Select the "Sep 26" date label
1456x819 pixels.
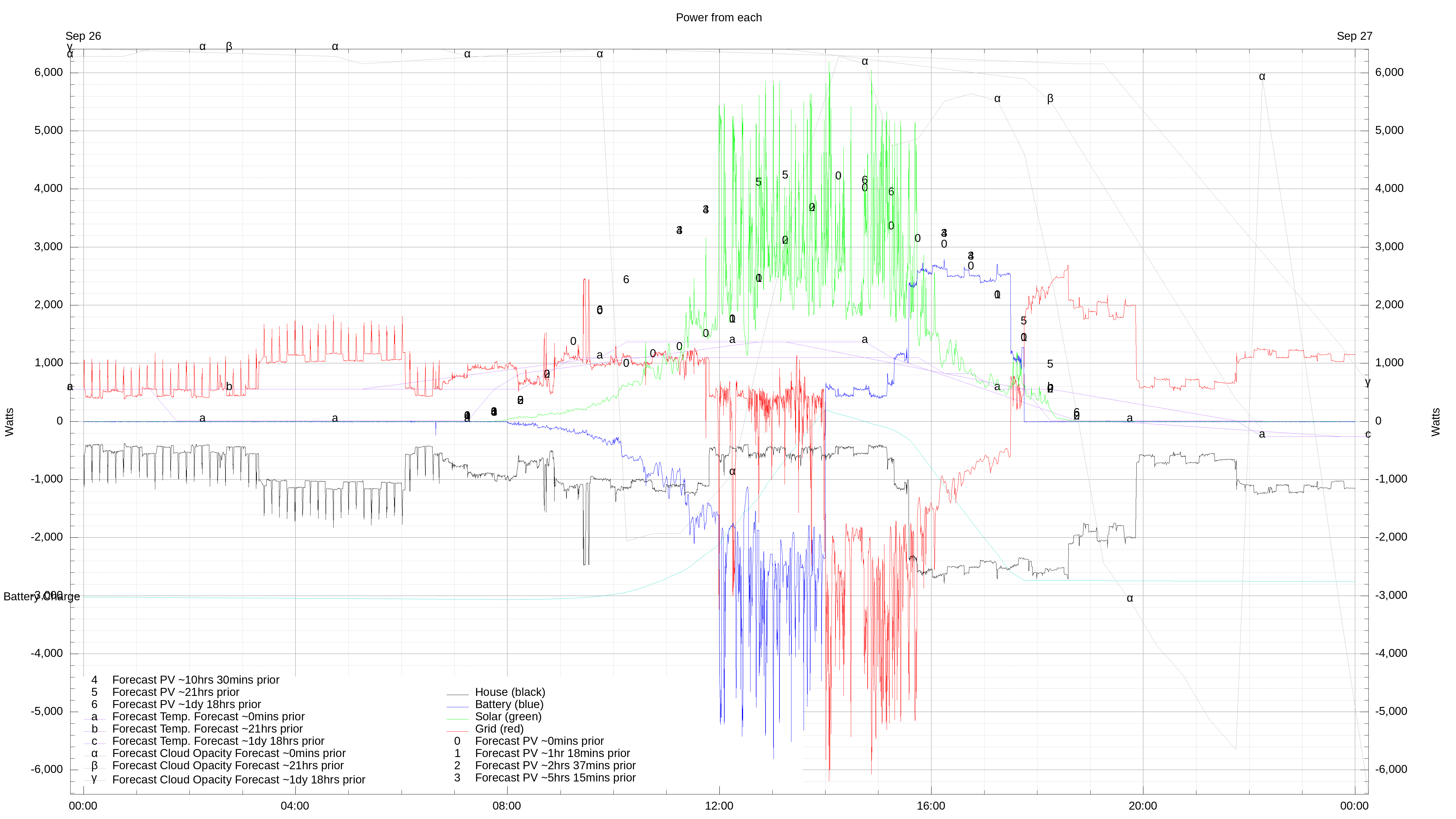tap(83, 36)
